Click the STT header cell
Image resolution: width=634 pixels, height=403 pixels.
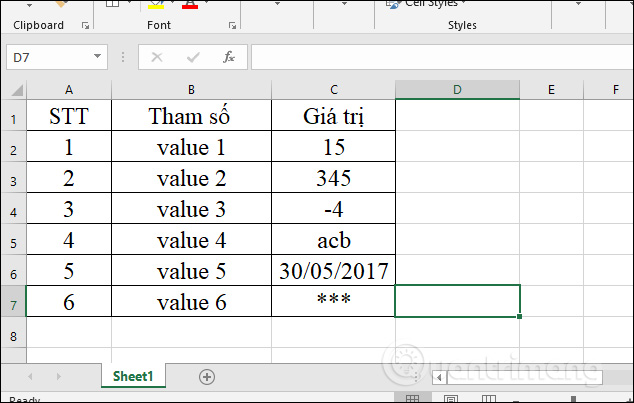pos(69,116)
